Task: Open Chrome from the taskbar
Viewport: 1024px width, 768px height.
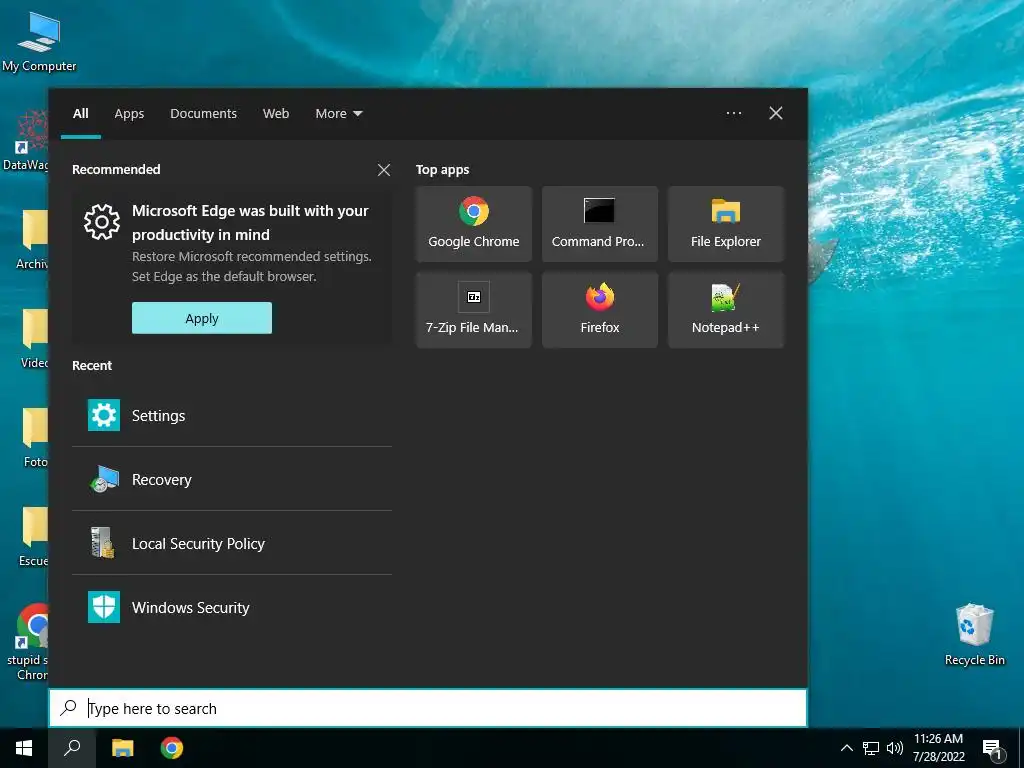Action: pos(172,748)
